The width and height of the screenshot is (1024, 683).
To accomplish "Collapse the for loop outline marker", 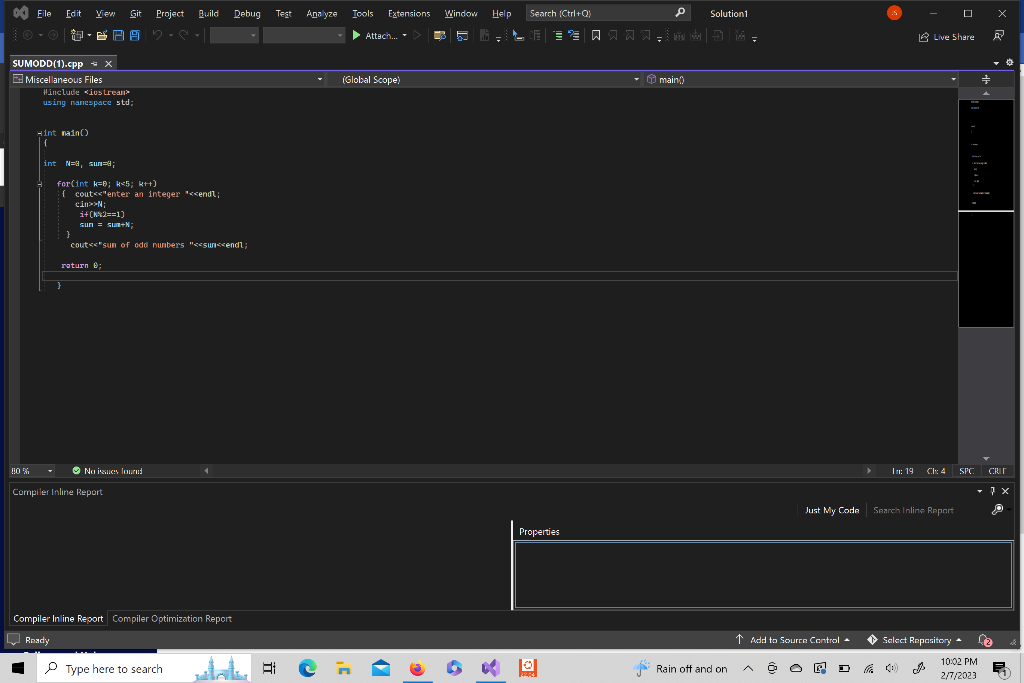I will pos(40,184).
